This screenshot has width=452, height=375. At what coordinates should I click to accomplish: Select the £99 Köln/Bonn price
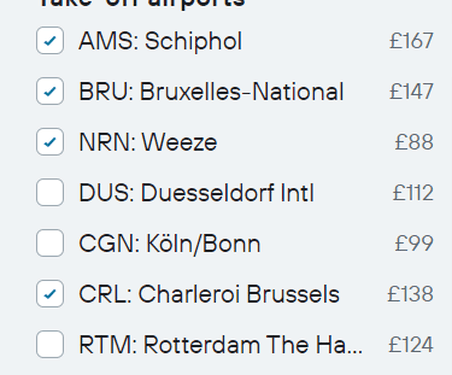[x=414, y=244]
